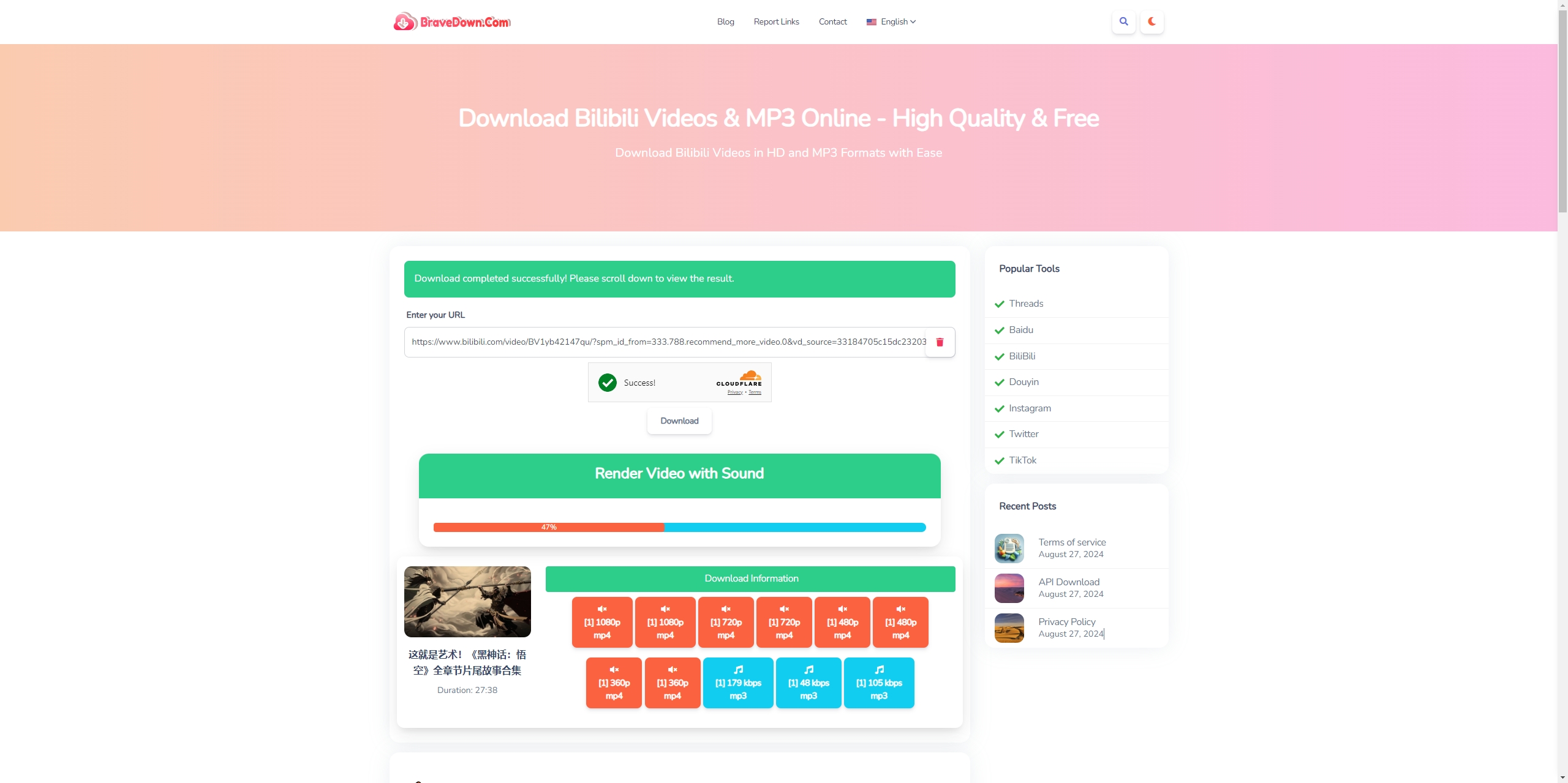Select the BiliBili popular tool link
This screenshot has height=783, width=1568.
tap(1022, 355)
